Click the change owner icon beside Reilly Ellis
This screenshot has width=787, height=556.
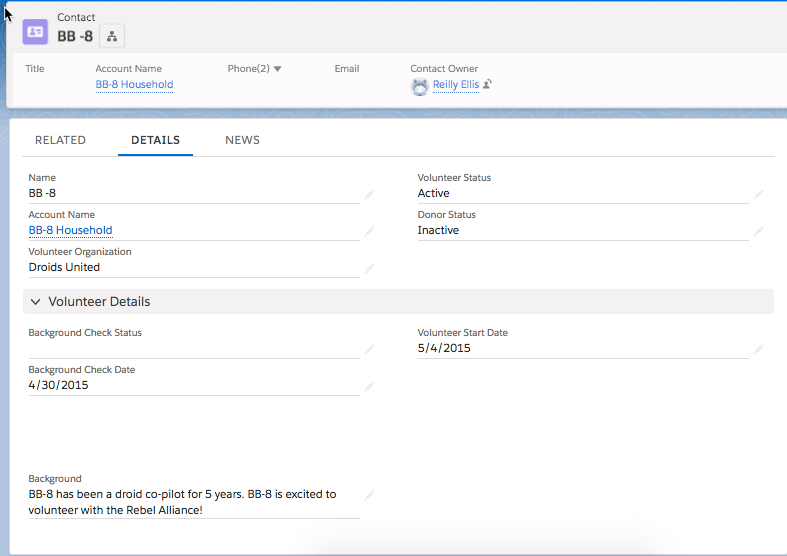click(x=488, y=85)
